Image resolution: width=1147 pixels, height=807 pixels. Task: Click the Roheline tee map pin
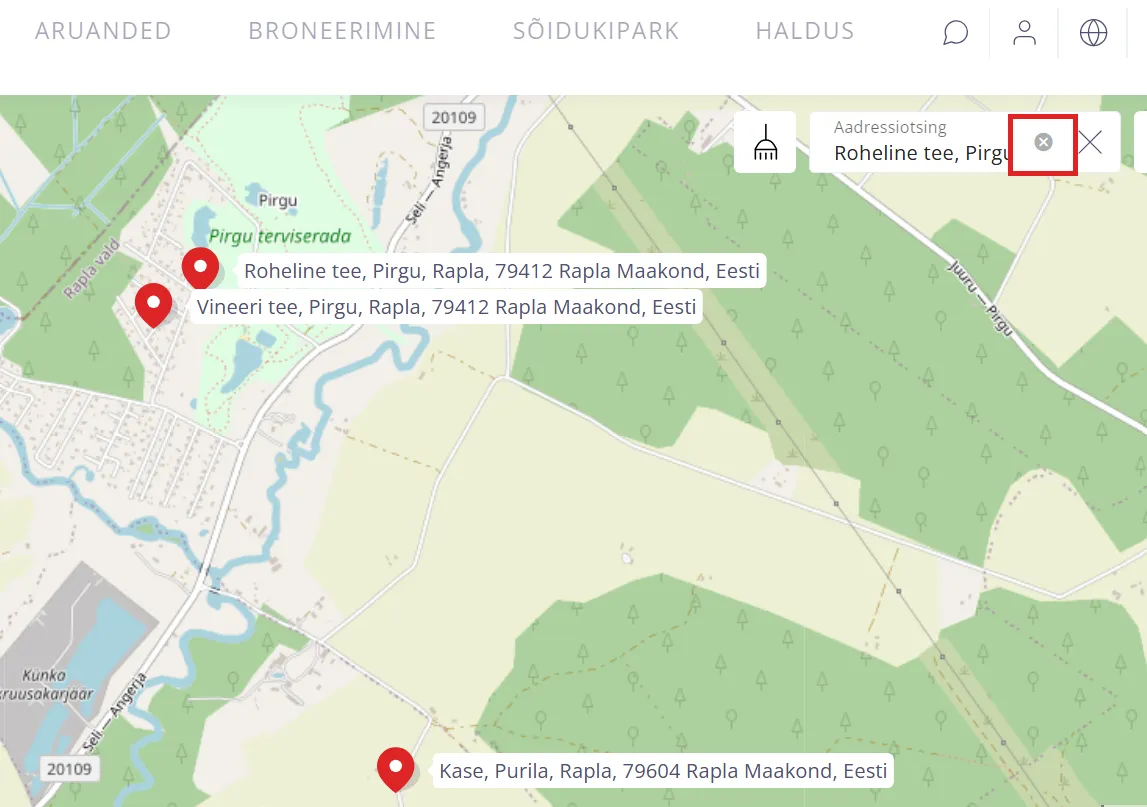click(200, 268)
